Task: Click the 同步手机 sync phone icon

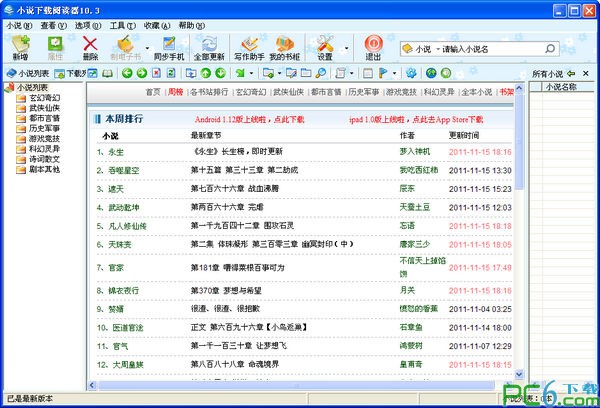Action: (169, 48)
